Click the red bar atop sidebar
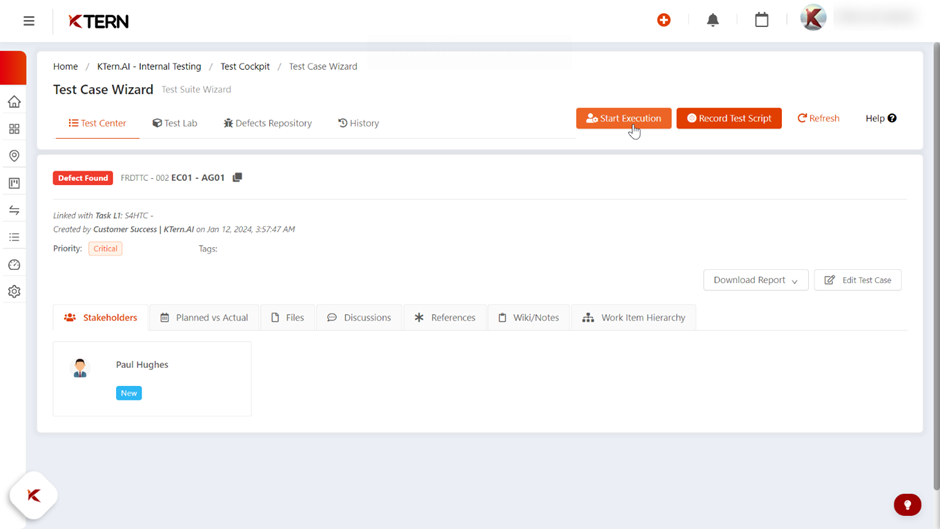The image size is (940, 529). pos(13,68)
